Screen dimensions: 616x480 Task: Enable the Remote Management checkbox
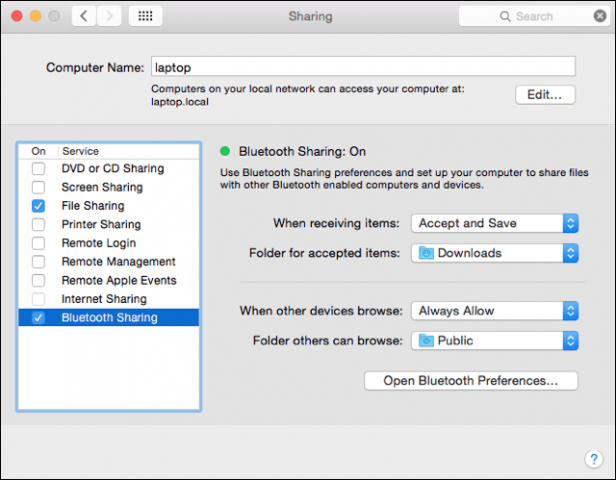(38, 262)
